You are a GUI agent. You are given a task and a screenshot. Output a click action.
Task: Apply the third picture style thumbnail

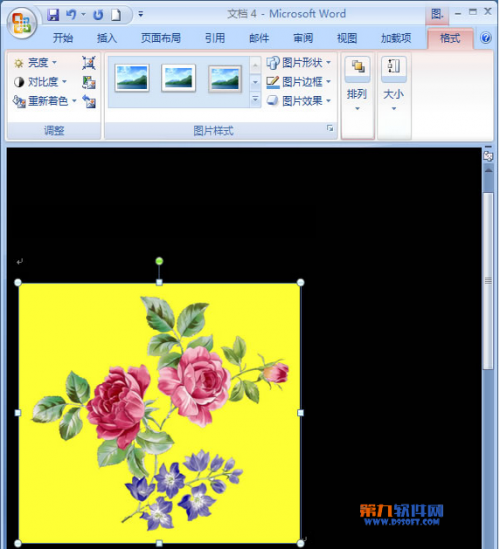click(x=225, y=79)
